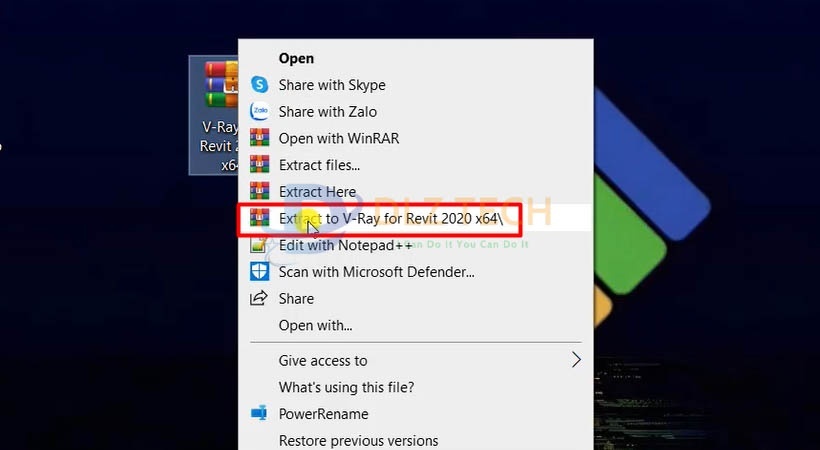This screenshot has width=820, height=450.
Task: Expand the Give access to submenu arrow
Action: pos(576,360)
